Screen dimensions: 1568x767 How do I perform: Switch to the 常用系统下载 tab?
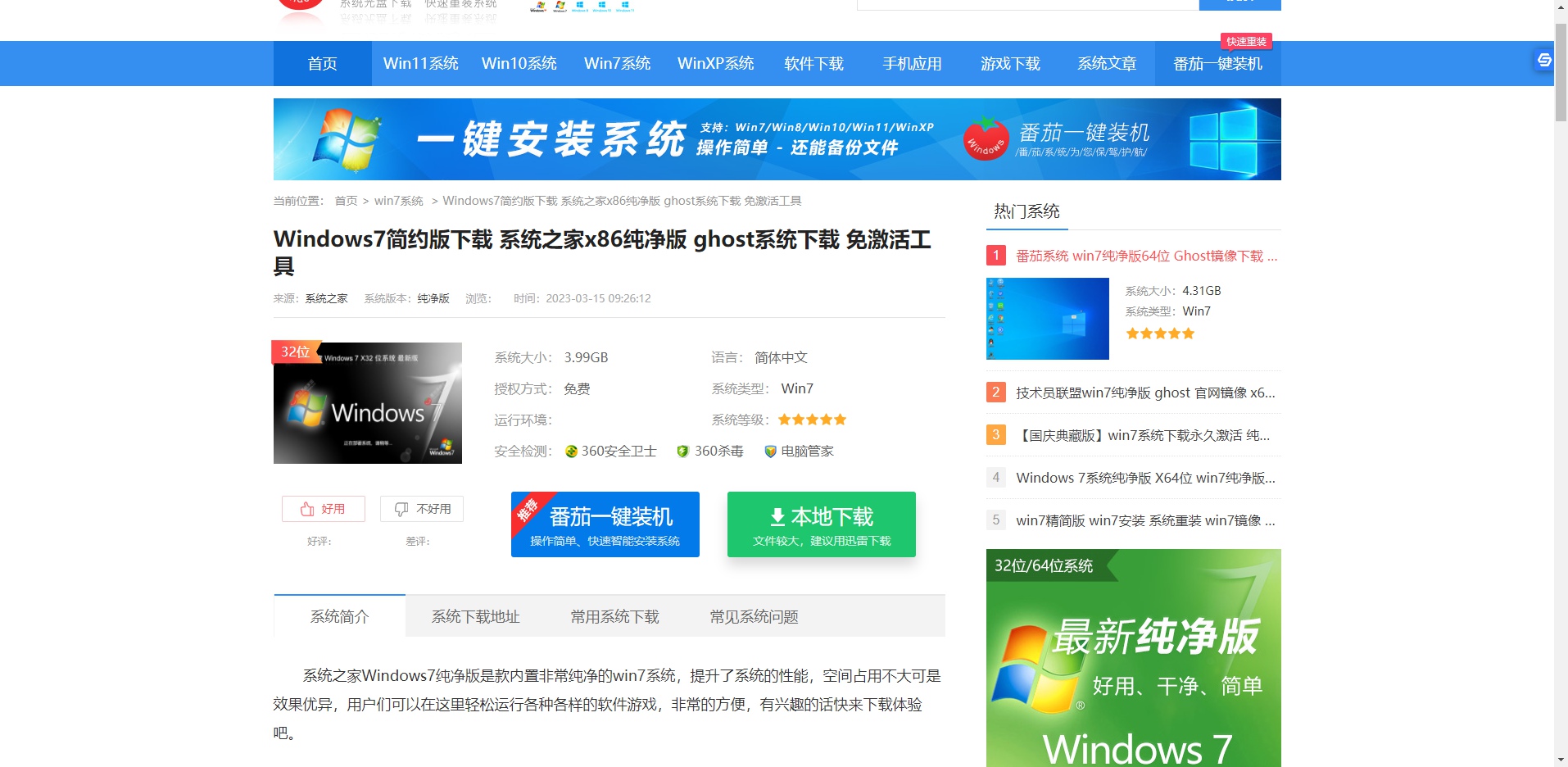(x=615, y=616)
